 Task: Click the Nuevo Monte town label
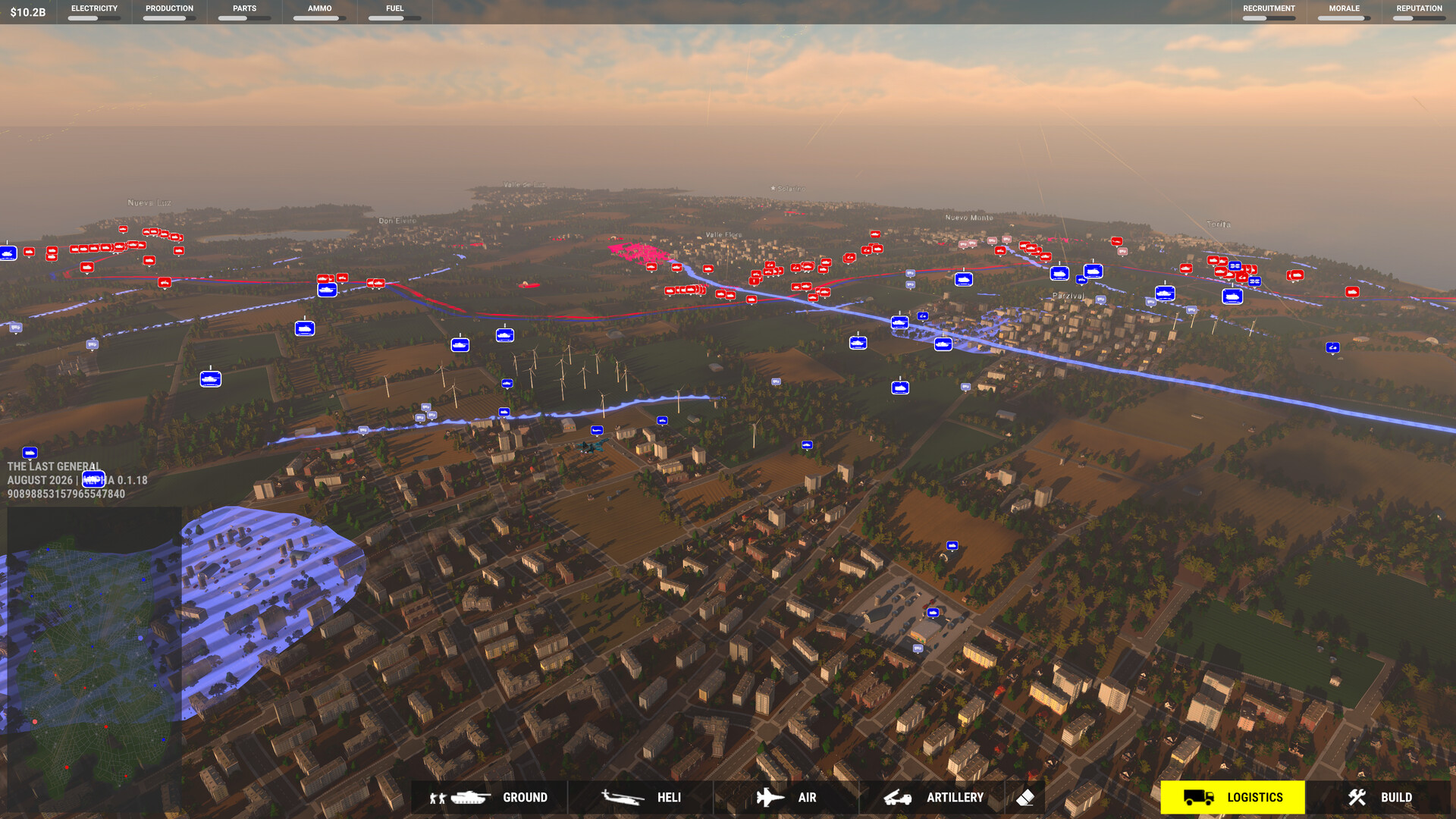[968, 218]
